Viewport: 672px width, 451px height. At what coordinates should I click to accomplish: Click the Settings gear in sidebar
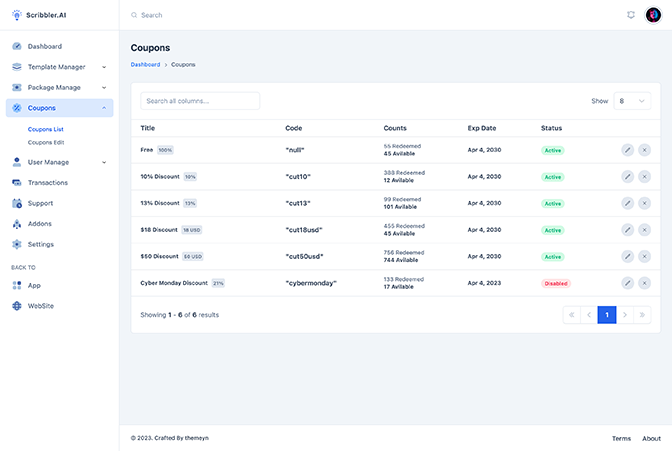[x=17, y=244]
